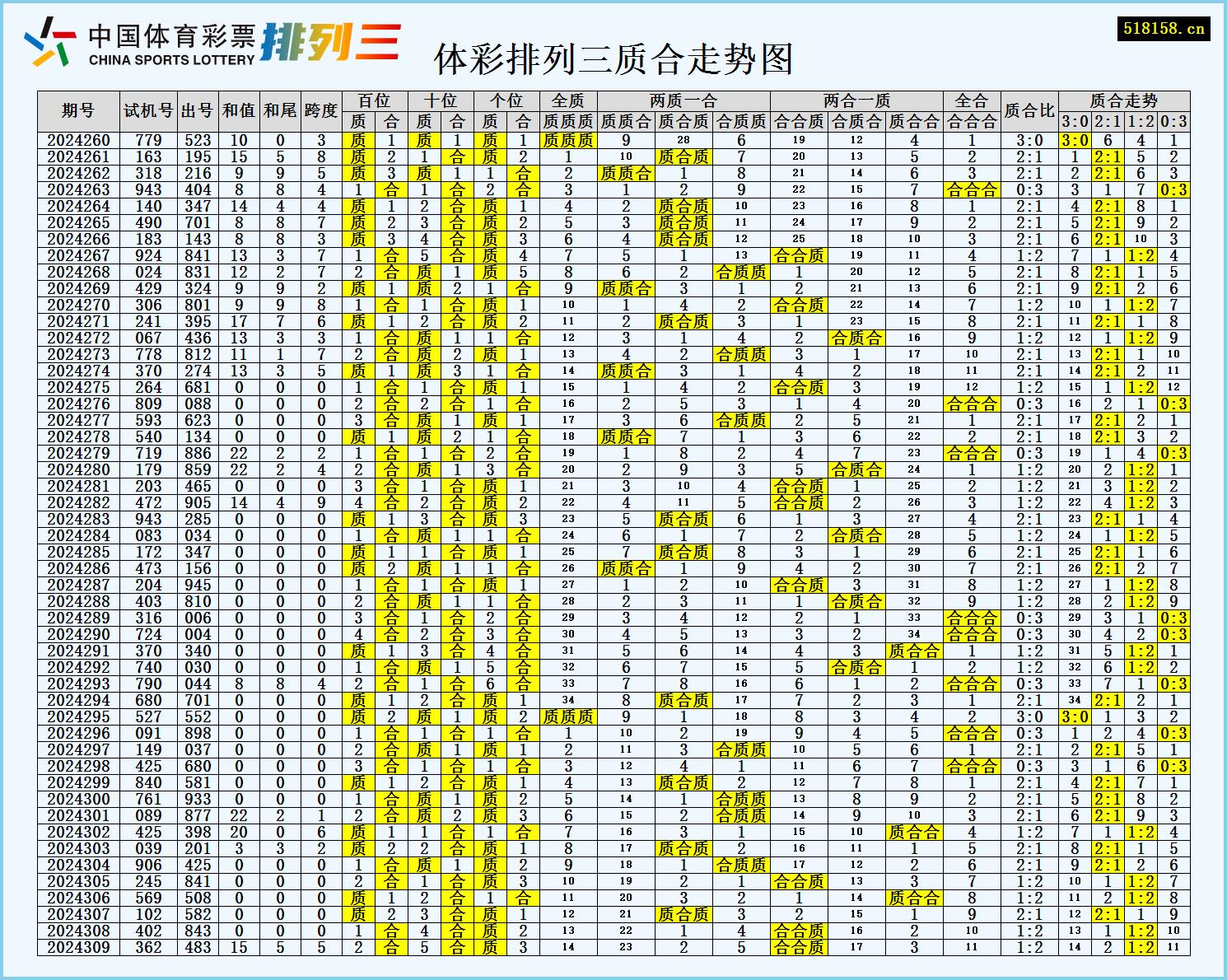Click issue number 2024289
The height and width of the screenshot is (980, 1227).
point(78,618)
